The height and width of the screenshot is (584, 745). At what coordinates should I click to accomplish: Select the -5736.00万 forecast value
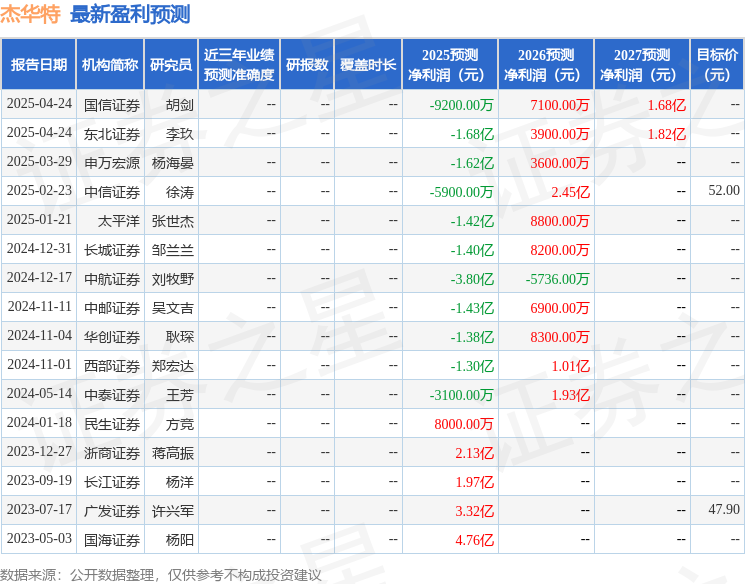tap(557, 279)
